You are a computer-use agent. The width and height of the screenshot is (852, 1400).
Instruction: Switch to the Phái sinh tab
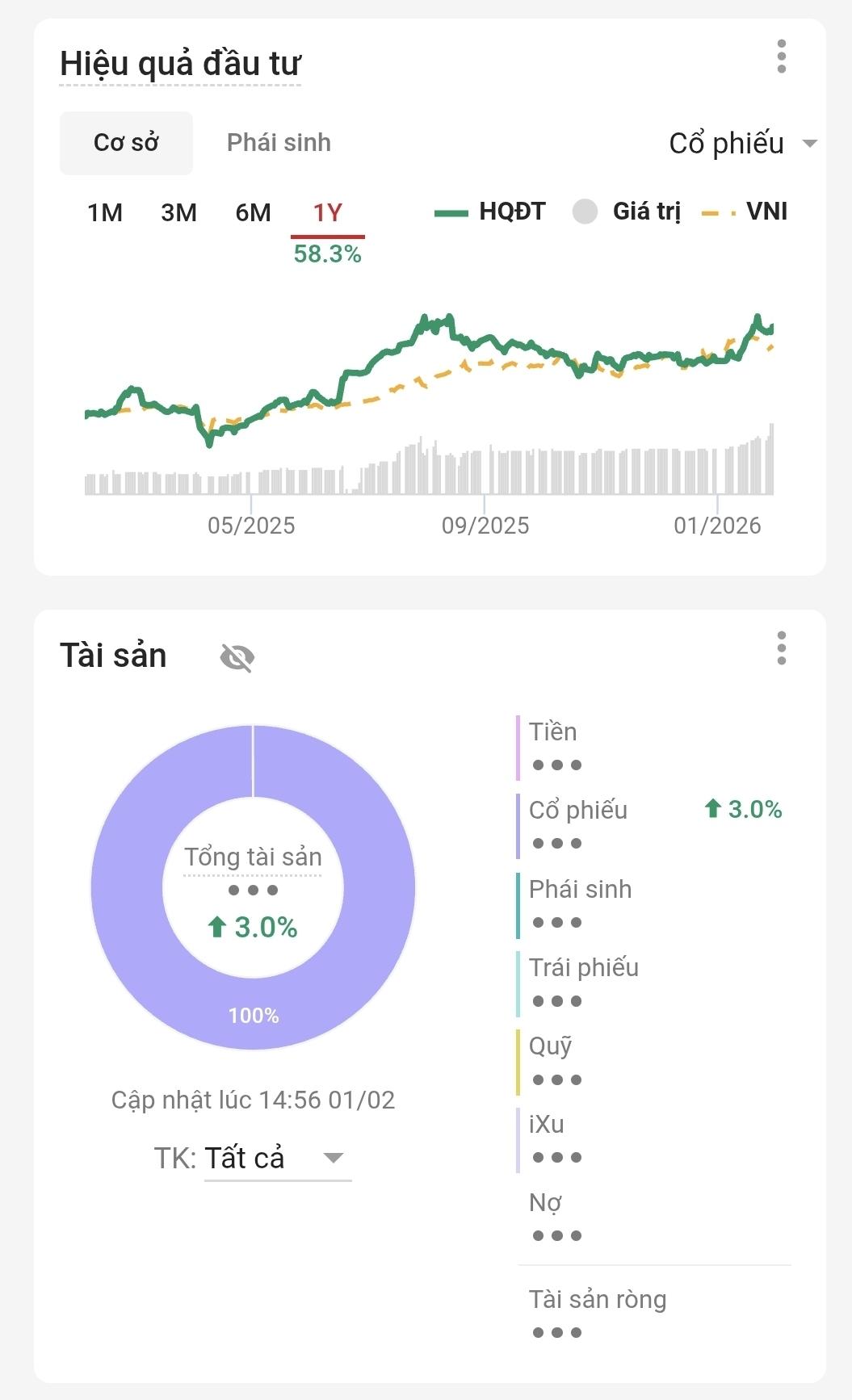[x=279, y=143]
